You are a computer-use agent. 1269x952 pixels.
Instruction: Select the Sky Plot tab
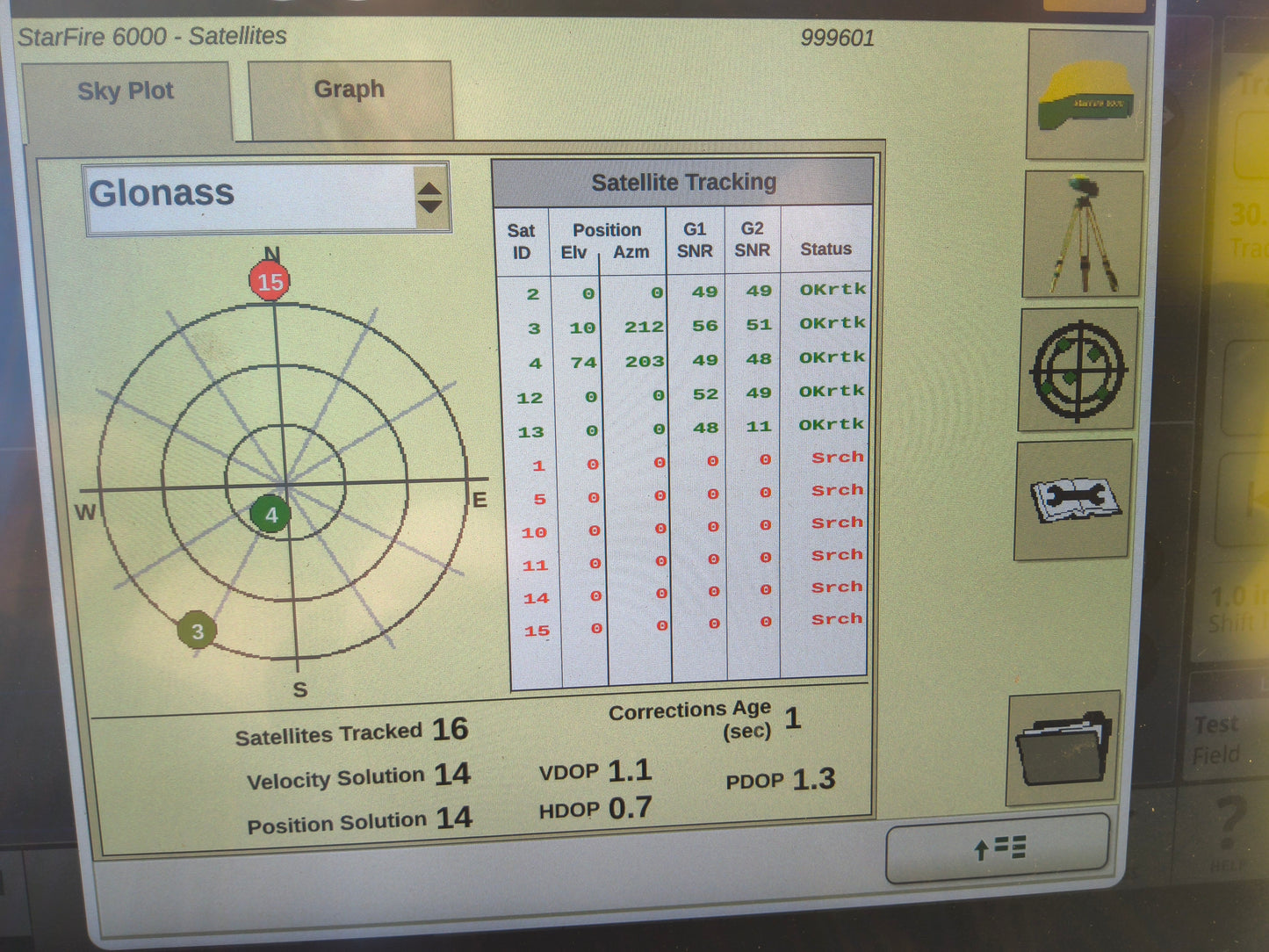click(126, 90)
